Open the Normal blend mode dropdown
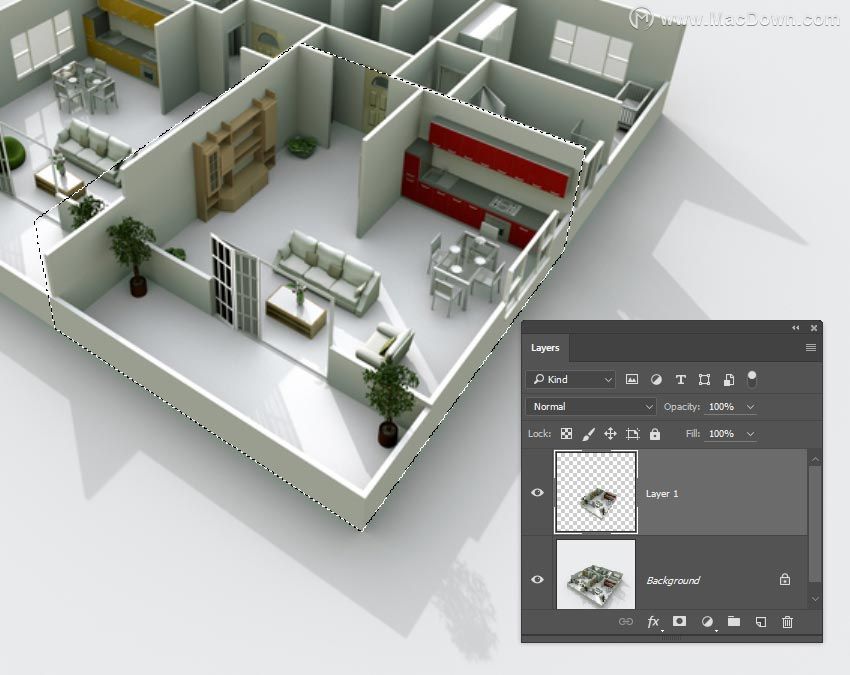Image resolution: width=850 pixels, height=675 pixels. click(x=591, y=407)
